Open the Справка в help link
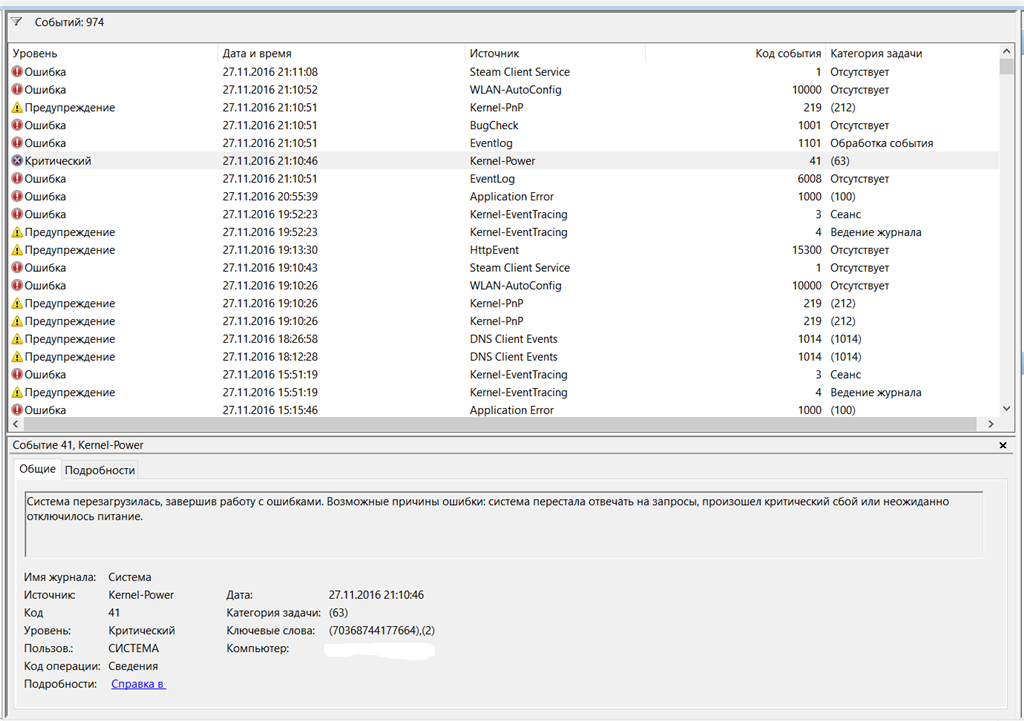The height and width of the screenshot is (721, 1024). point(138,684)
